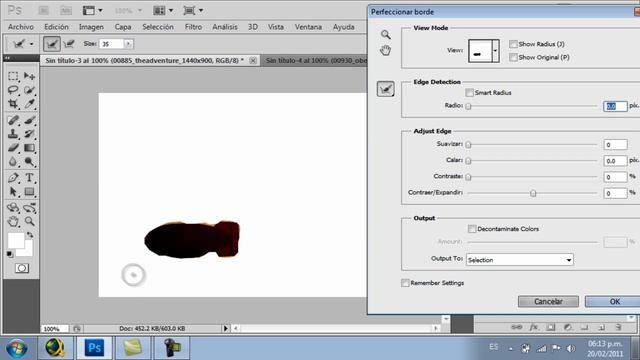
Task: Select the Lasso tool
Action: (13, 90)
